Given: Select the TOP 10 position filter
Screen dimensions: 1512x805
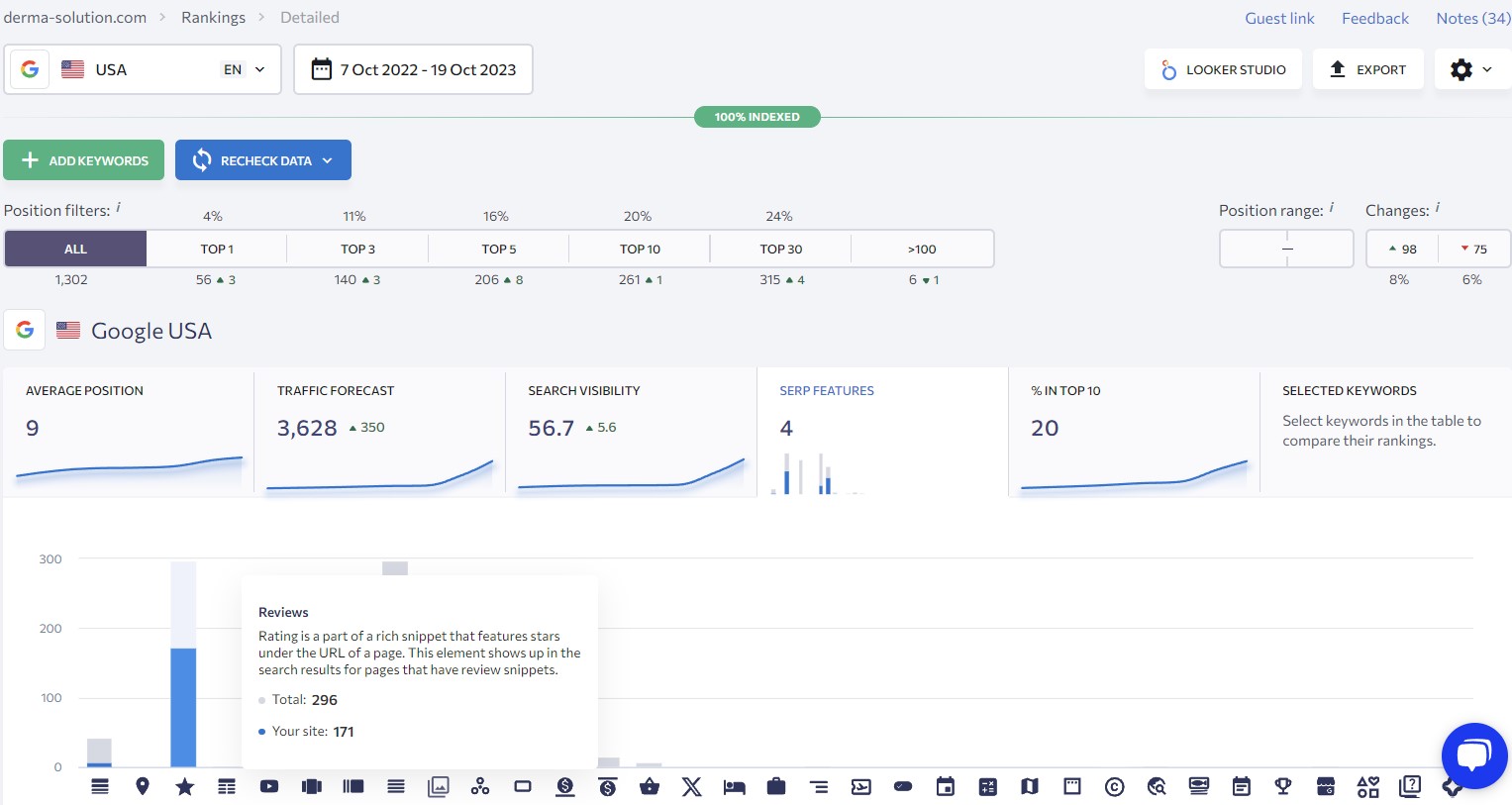Looking at the screenshot, I should [x=640, y=249].
